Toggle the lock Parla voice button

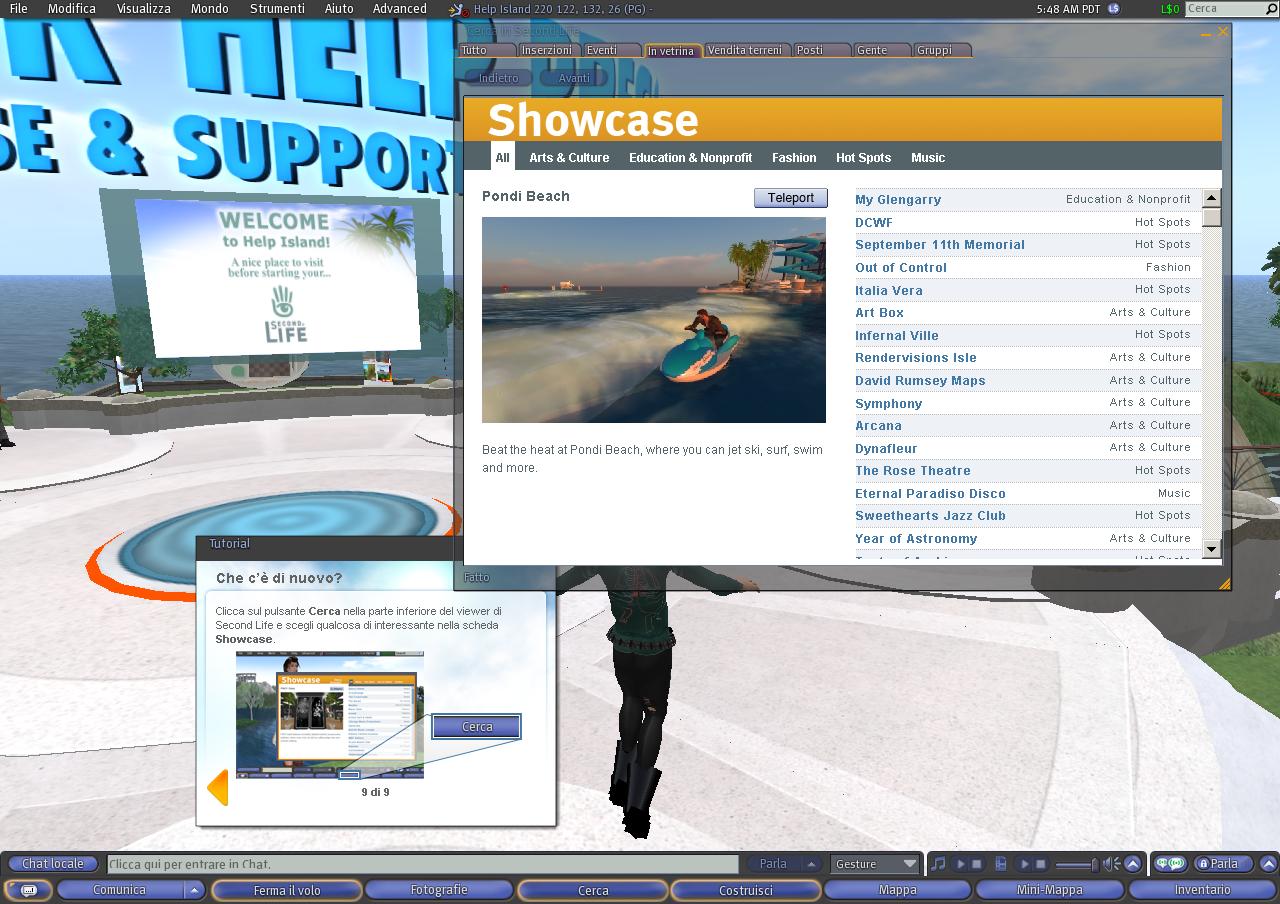(1222, 864)
